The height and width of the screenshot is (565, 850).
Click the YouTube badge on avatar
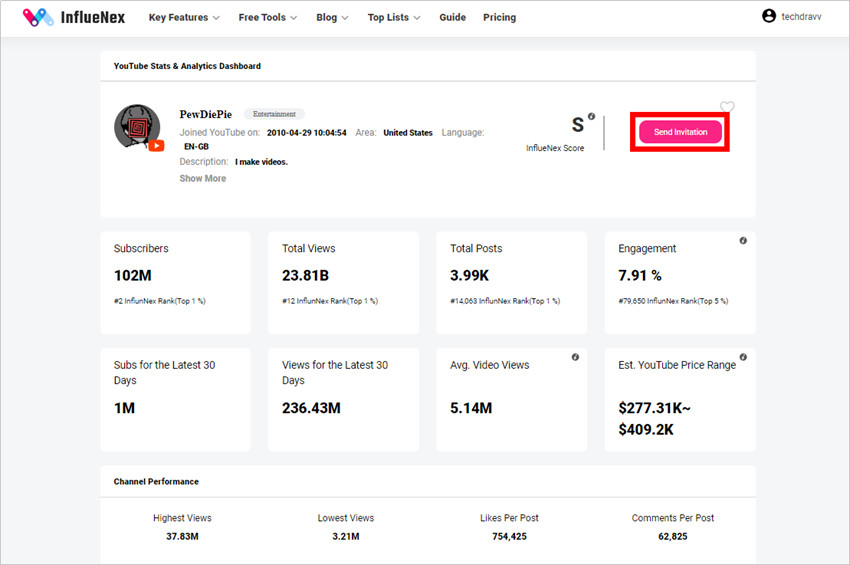(x=156, y=145)
